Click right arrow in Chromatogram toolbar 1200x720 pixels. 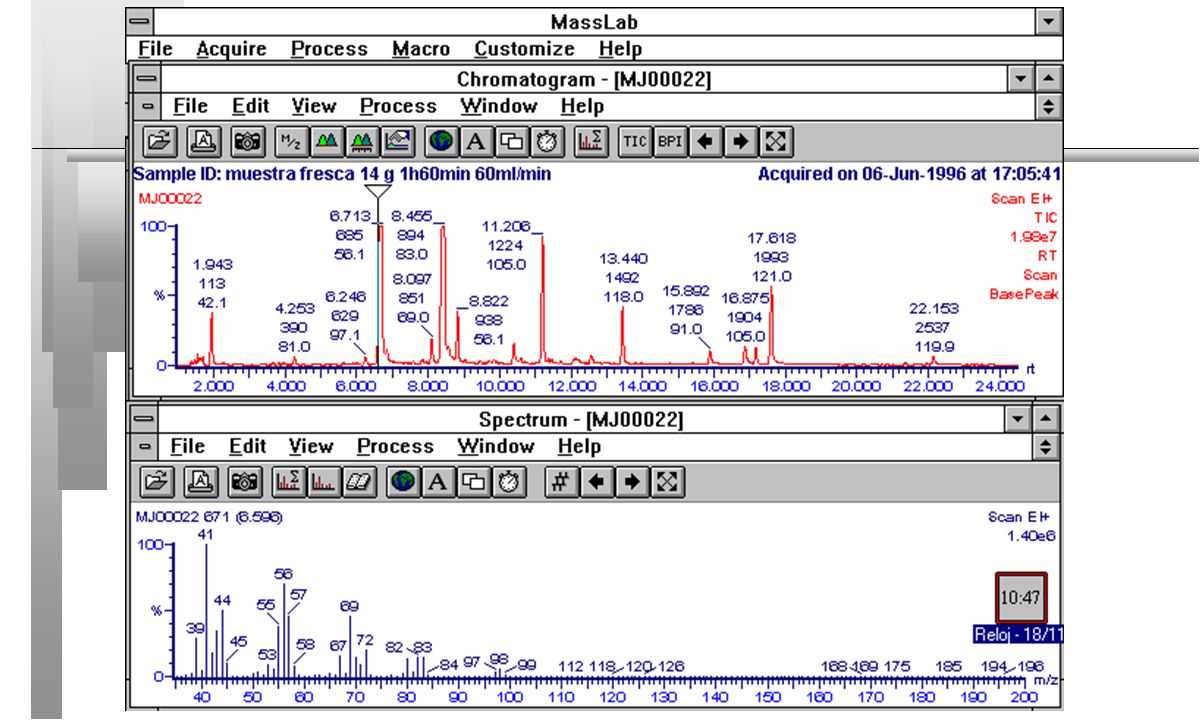coord(741,142)
